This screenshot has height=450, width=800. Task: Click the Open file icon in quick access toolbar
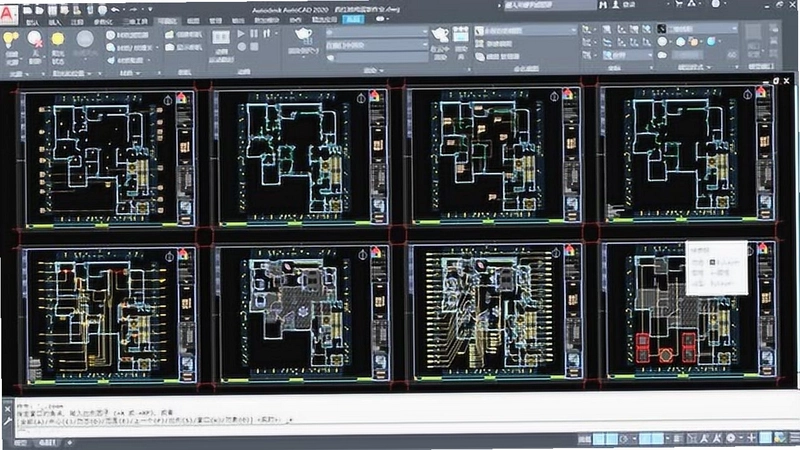tap(40, 10)
